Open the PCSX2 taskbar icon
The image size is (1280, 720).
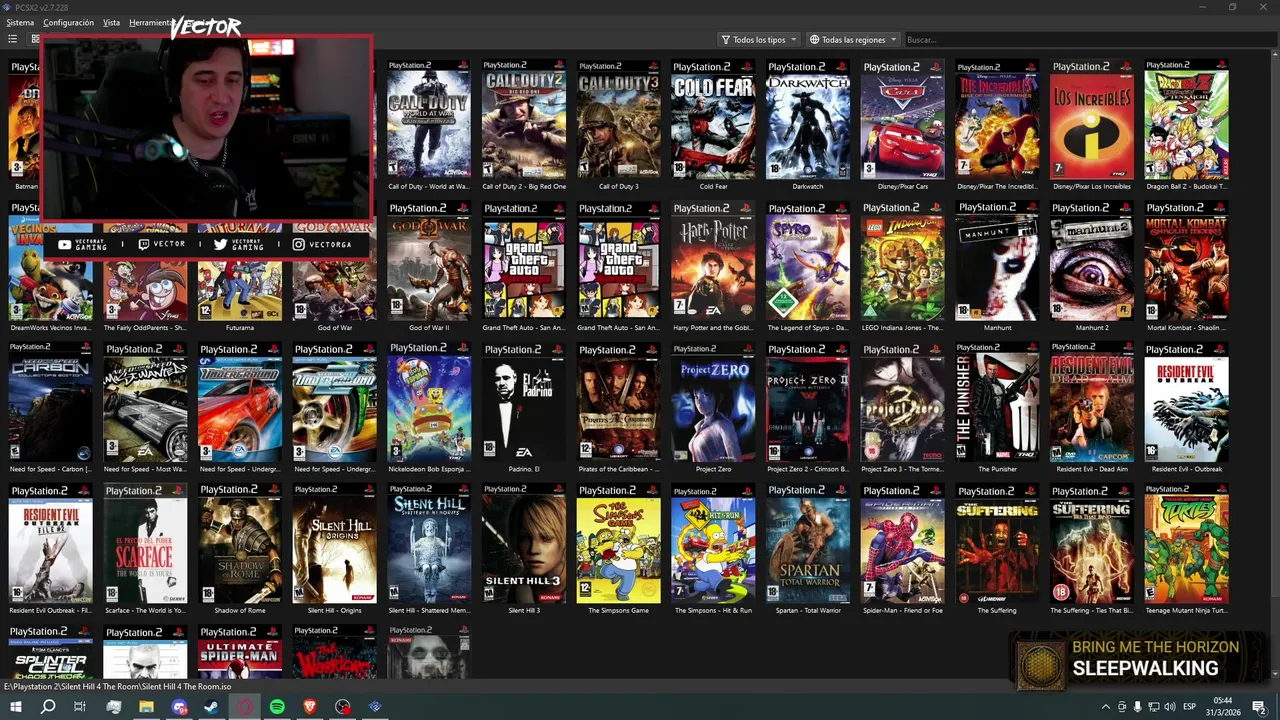(376, 707)
